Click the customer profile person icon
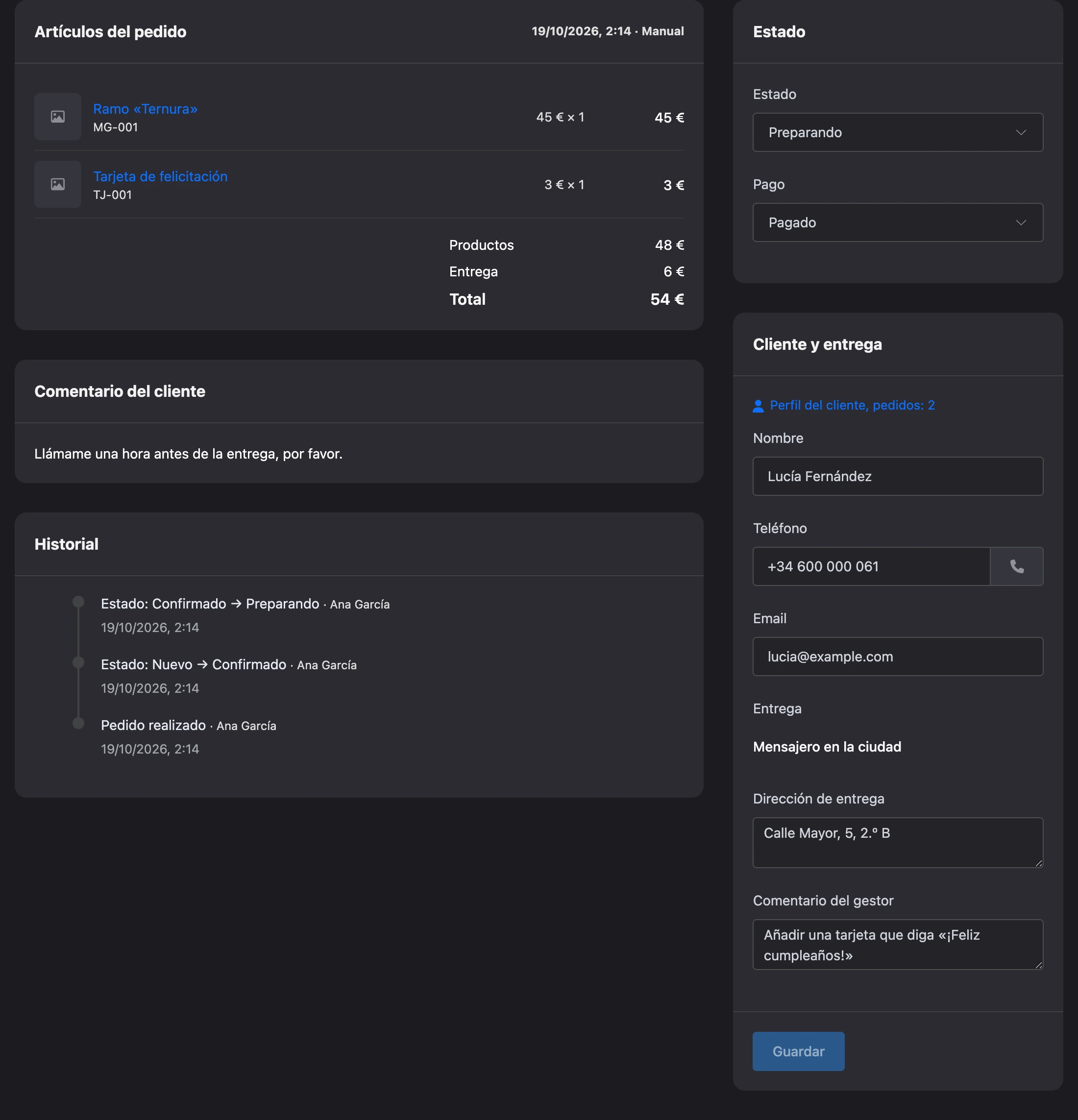The width and height of the screenshot is (1078, 1120). (758, 406)
